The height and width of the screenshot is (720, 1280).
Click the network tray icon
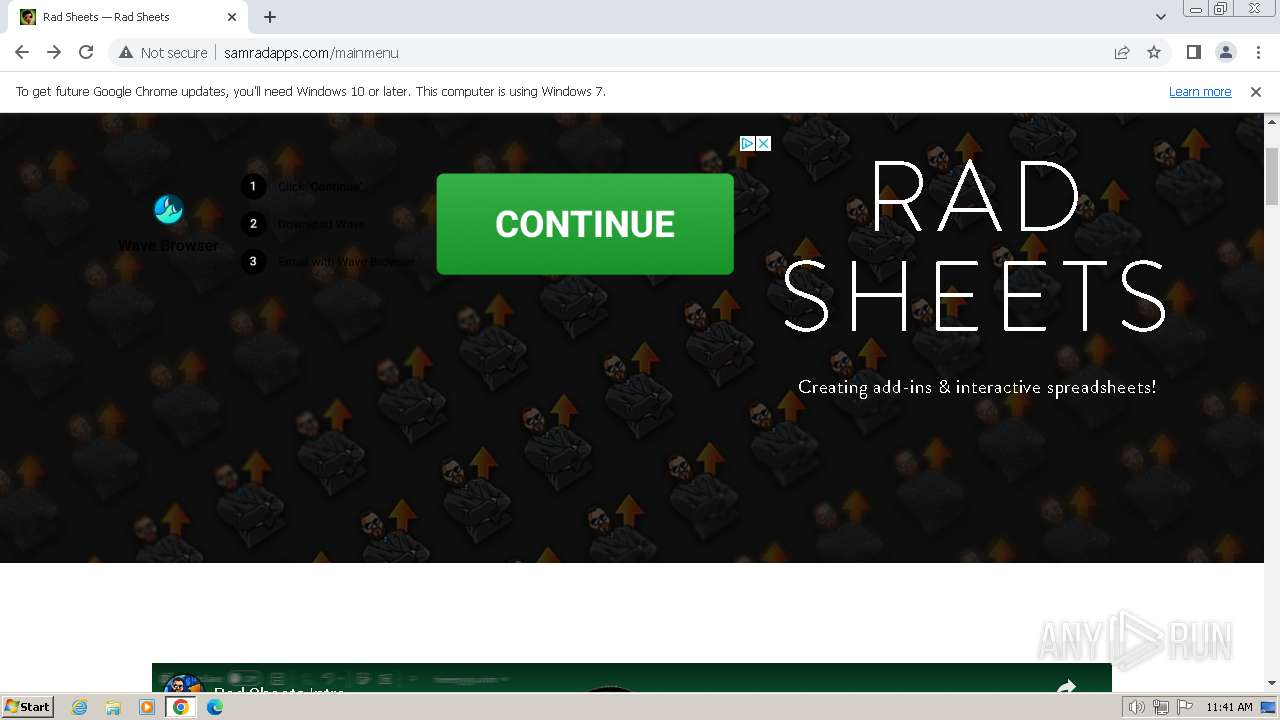(1161, 707)
